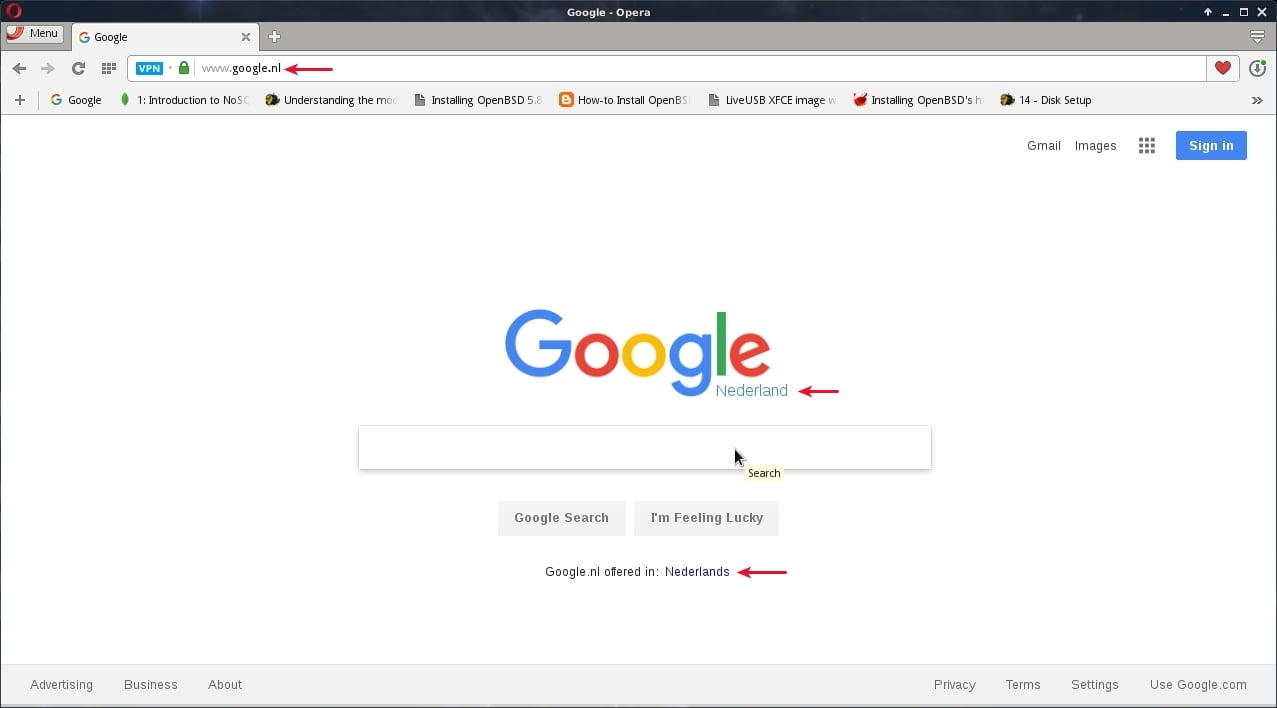Open Speed Dial grid icon
This screenshot has width=1277, height=708.
tap(109, 69)
